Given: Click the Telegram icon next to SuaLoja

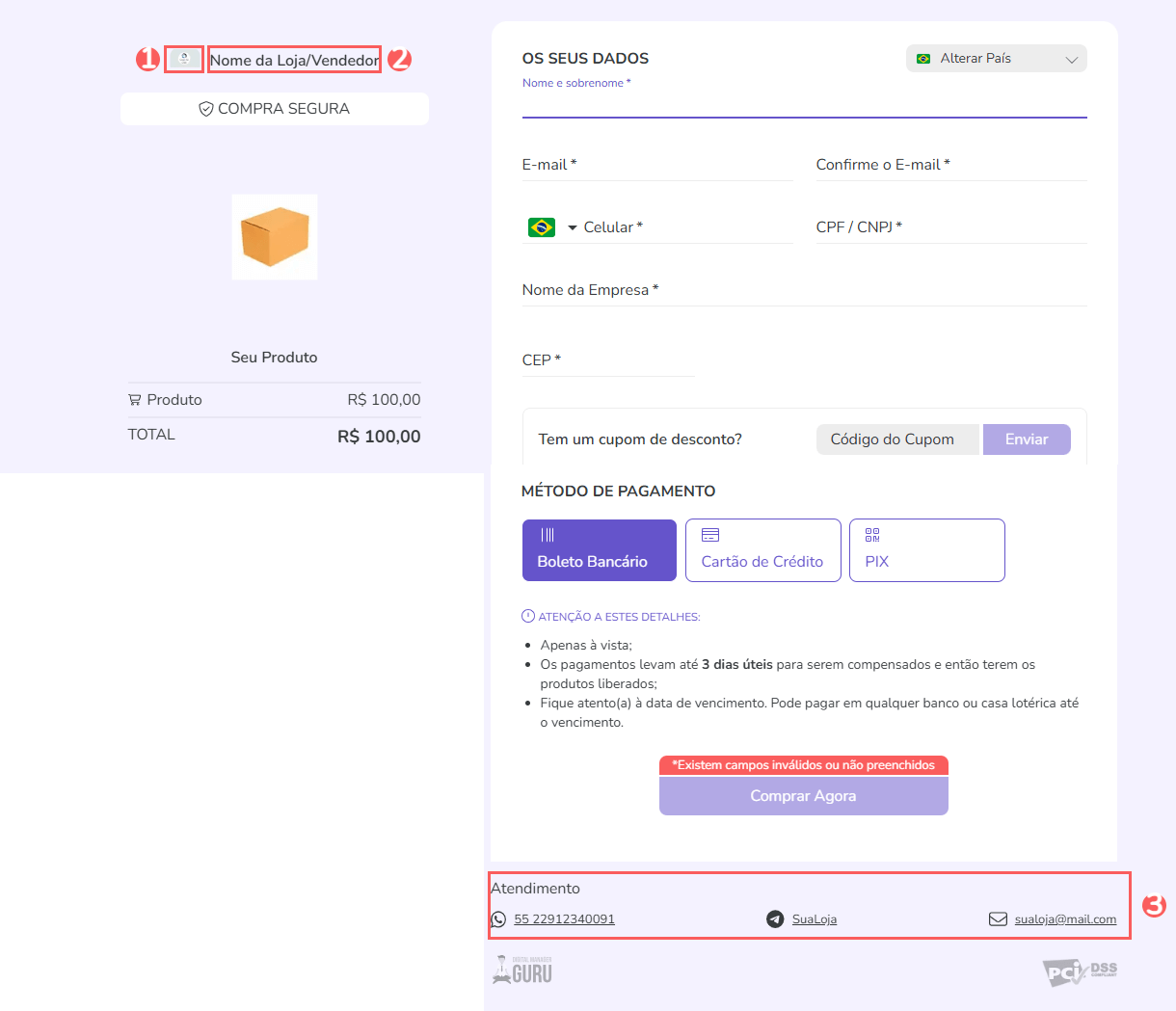Looking at the screenshot, I should (x=775, y=918).
